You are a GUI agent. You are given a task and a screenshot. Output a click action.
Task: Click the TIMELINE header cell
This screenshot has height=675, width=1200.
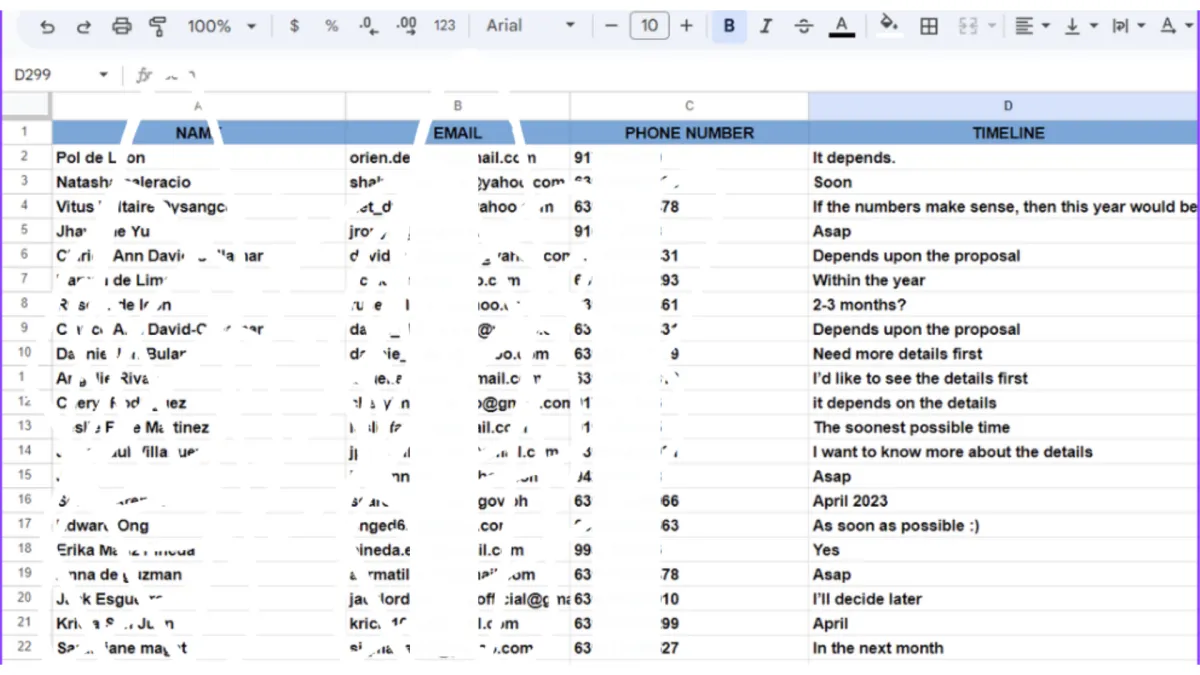point(1004,132)
